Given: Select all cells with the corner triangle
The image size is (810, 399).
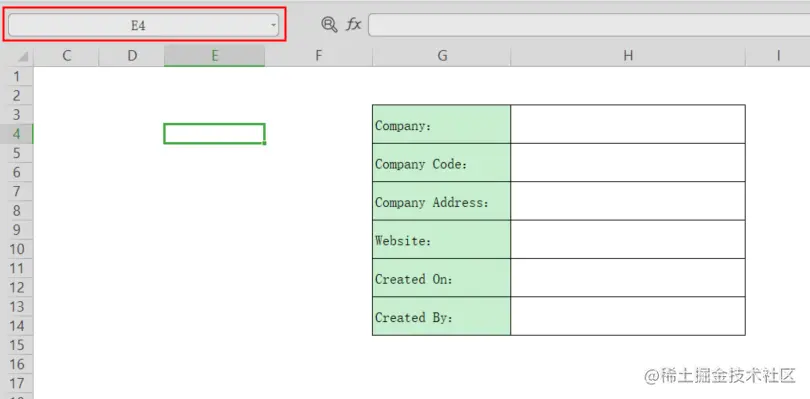Looking at the screenshot, I should (x=23, y=56).
